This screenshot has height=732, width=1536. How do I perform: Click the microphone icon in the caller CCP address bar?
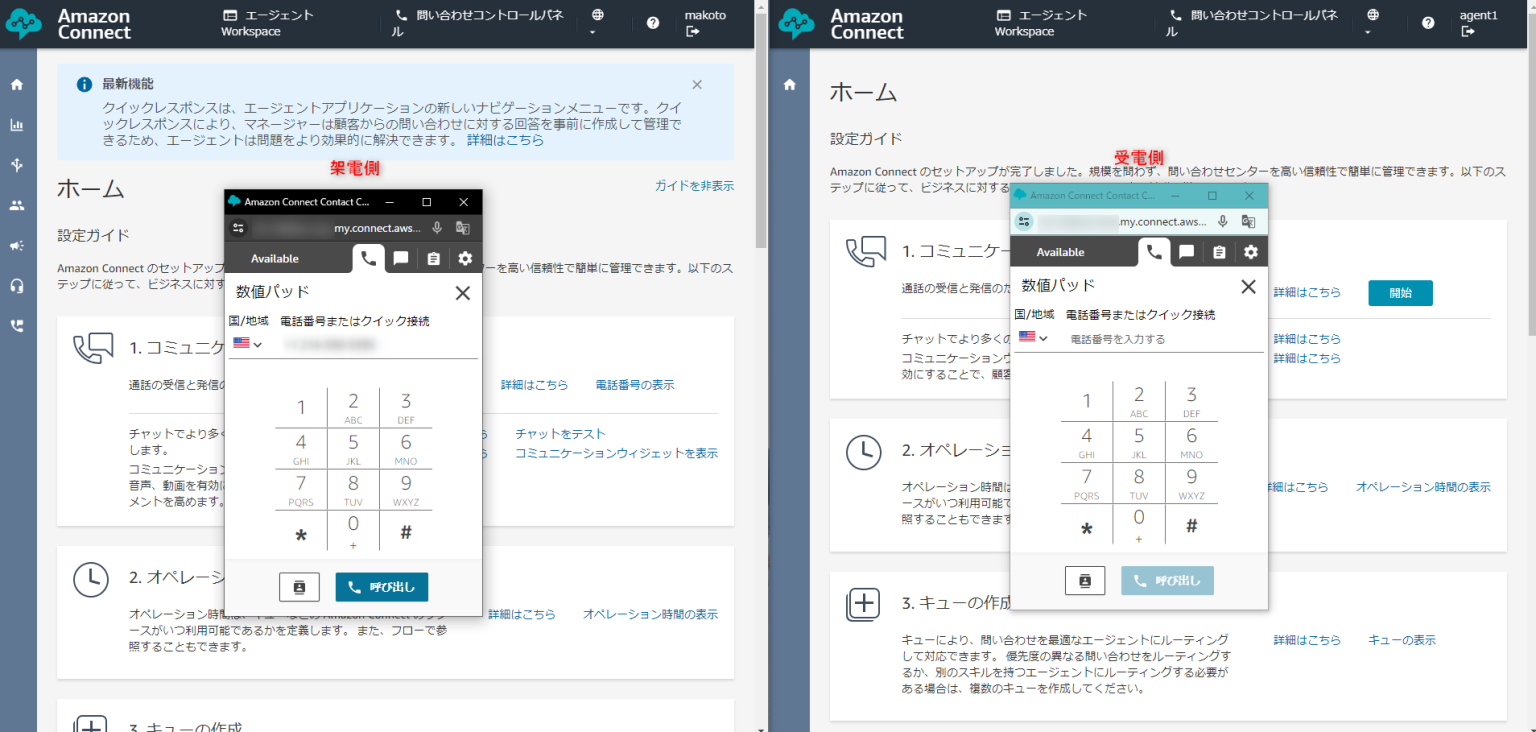pos(436,227)
